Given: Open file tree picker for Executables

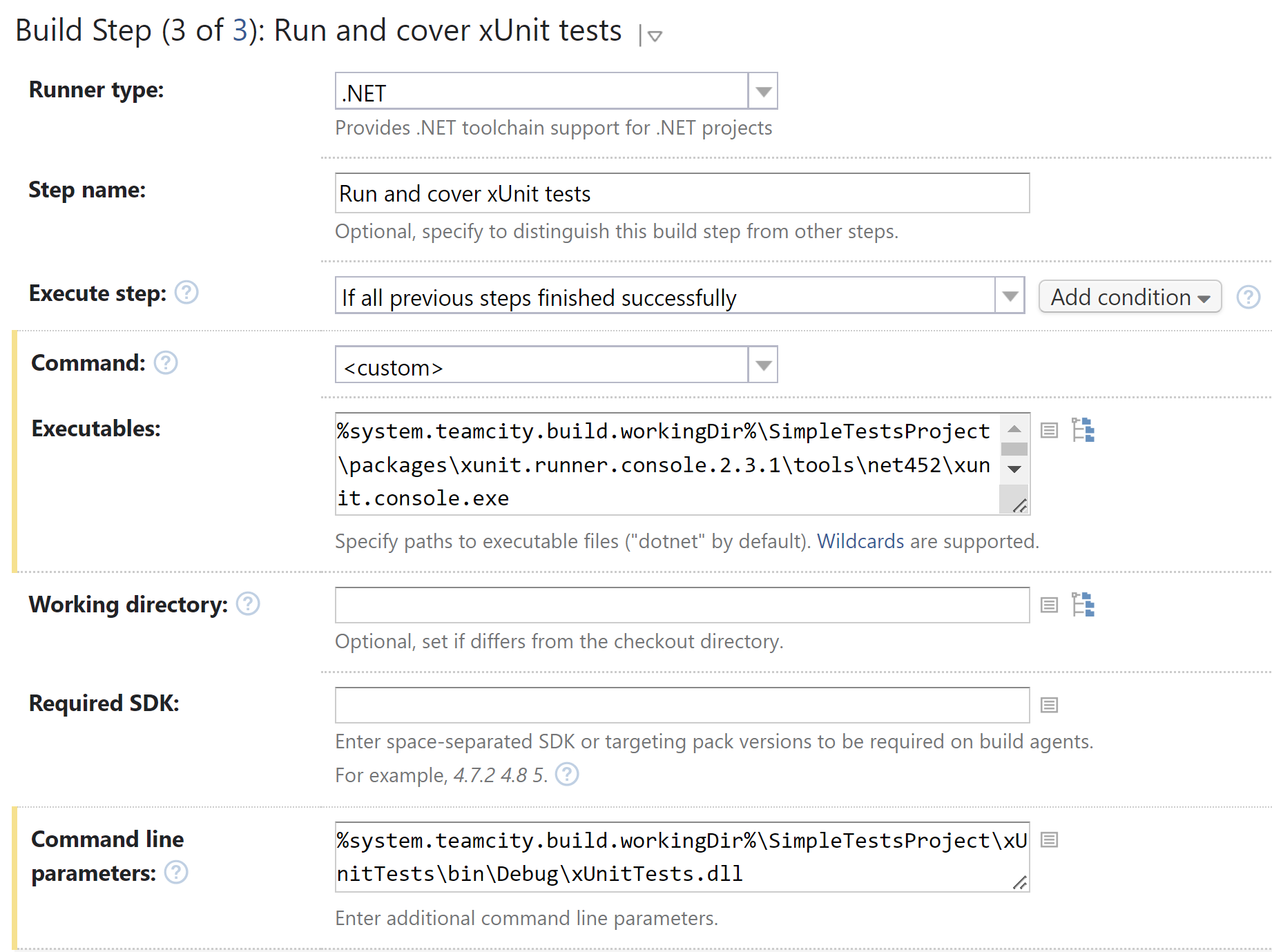Looking at the screenshot, I should pos(1083,429).
